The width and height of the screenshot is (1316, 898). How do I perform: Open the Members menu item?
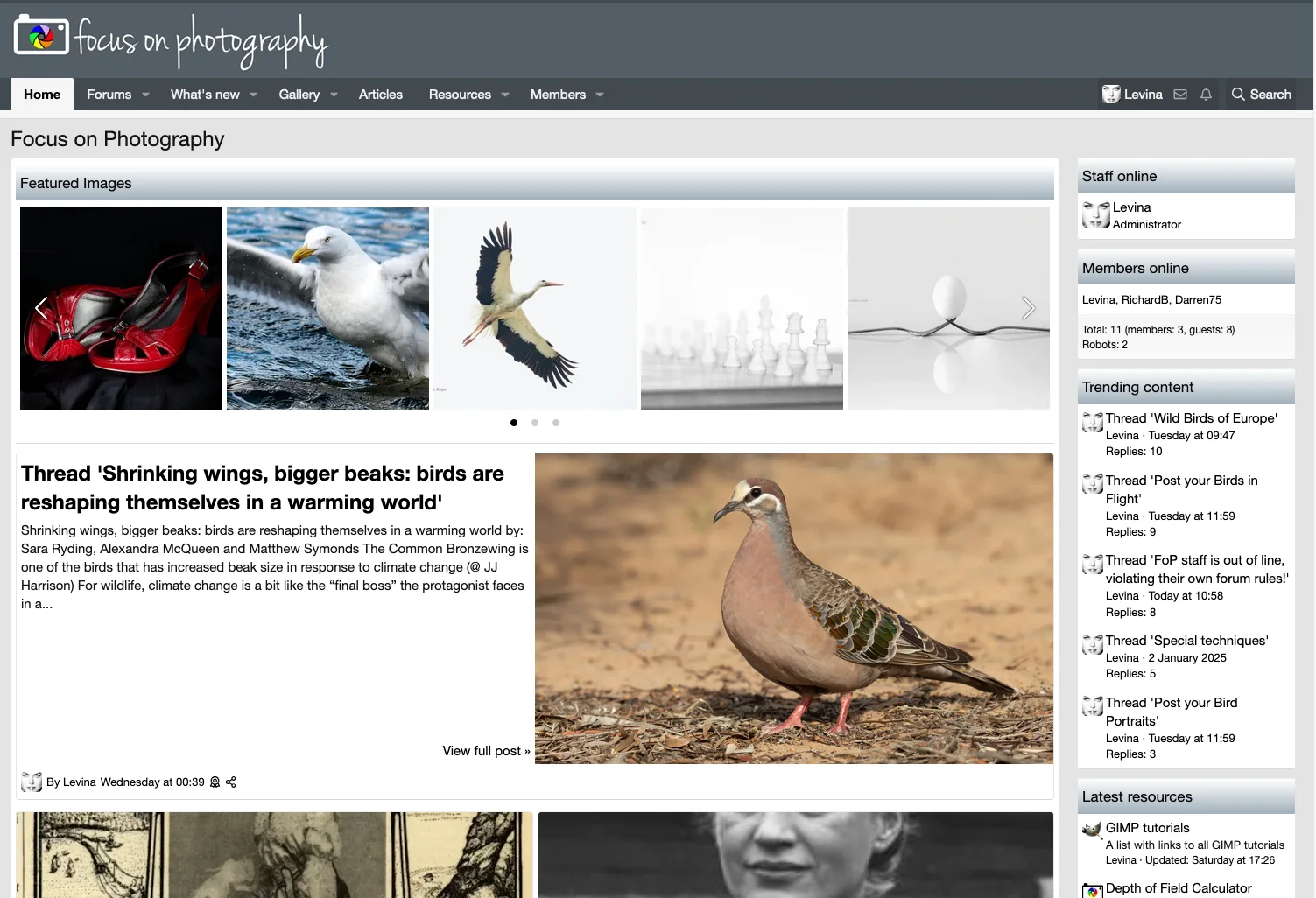(558, 95)
